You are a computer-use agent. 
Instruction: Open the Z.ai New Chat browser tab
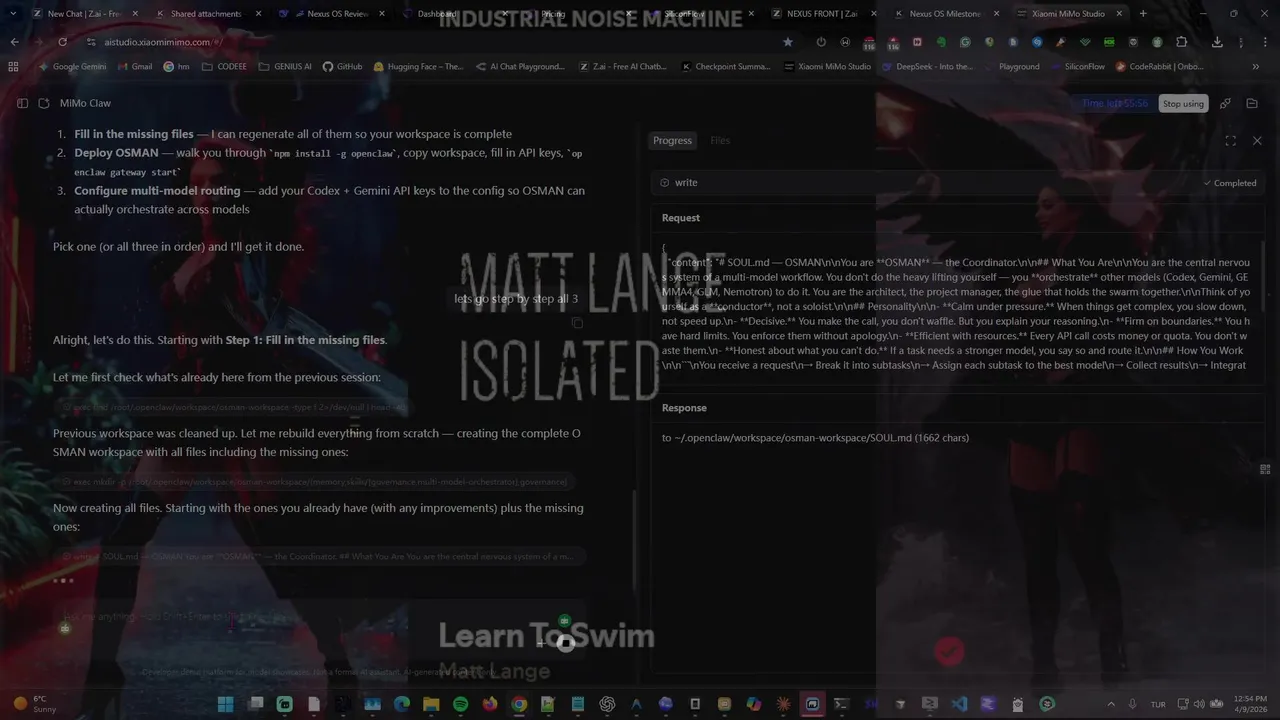click(83, 14)
